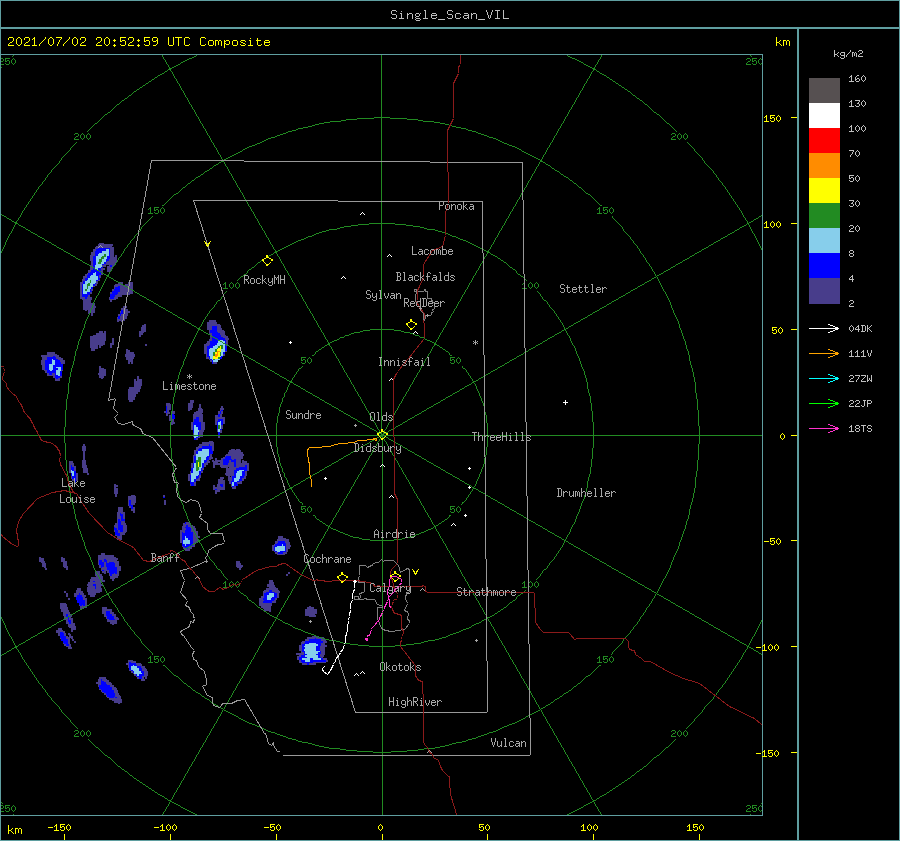The width and height of the screenshot is (900, 841).
Task: Click the green 30 kg/m2 legend swatch
Action: [824, 216]
